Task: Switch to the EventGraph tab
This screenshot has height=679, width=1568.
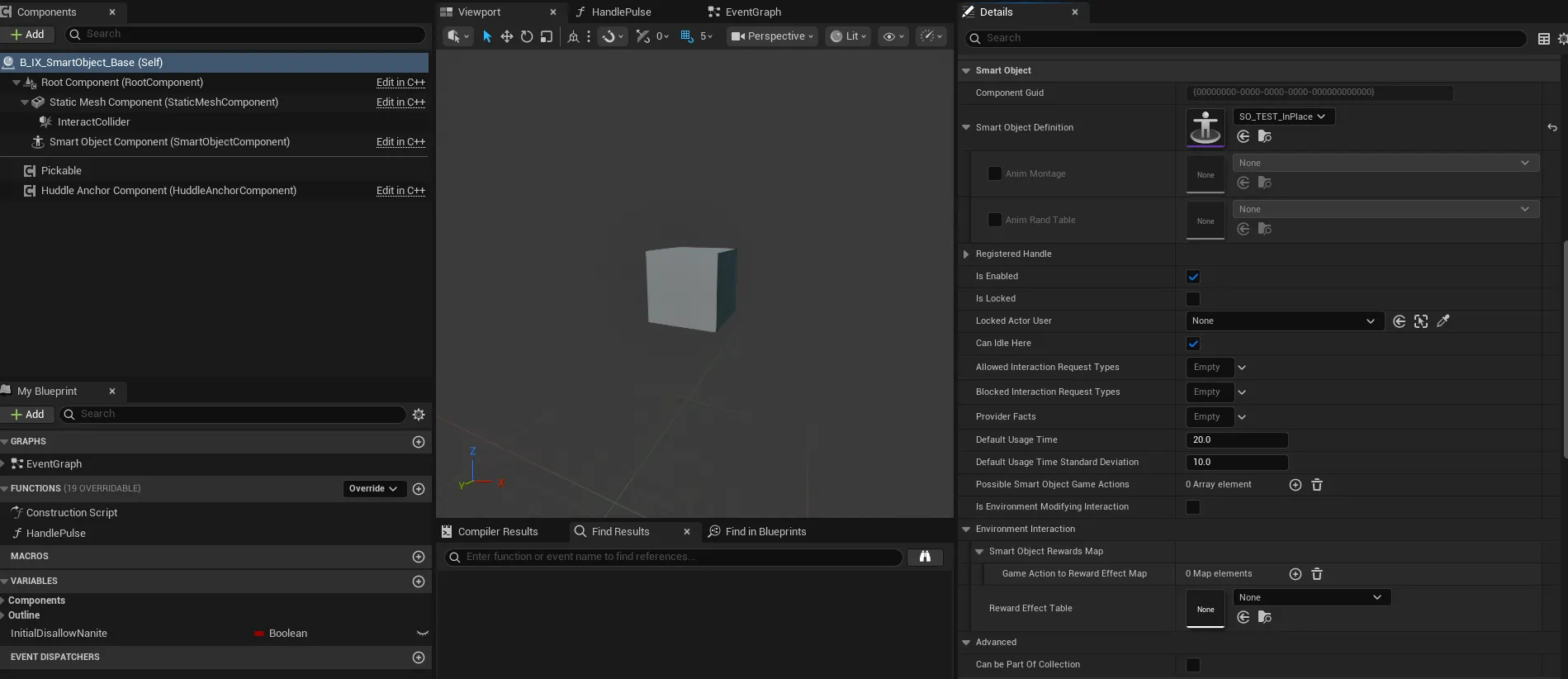Action: coord(752,12)
